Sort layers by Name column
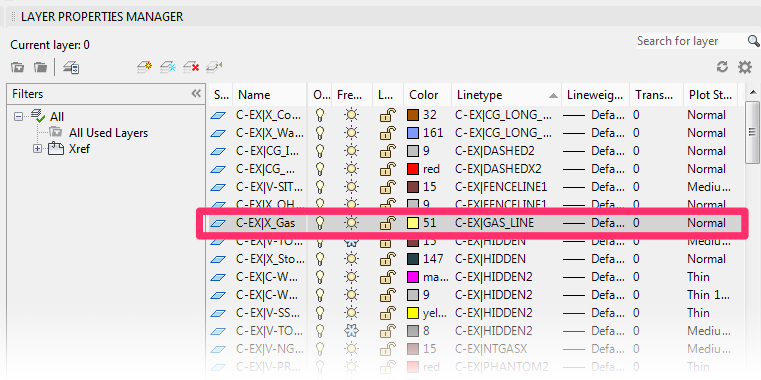 270,95
